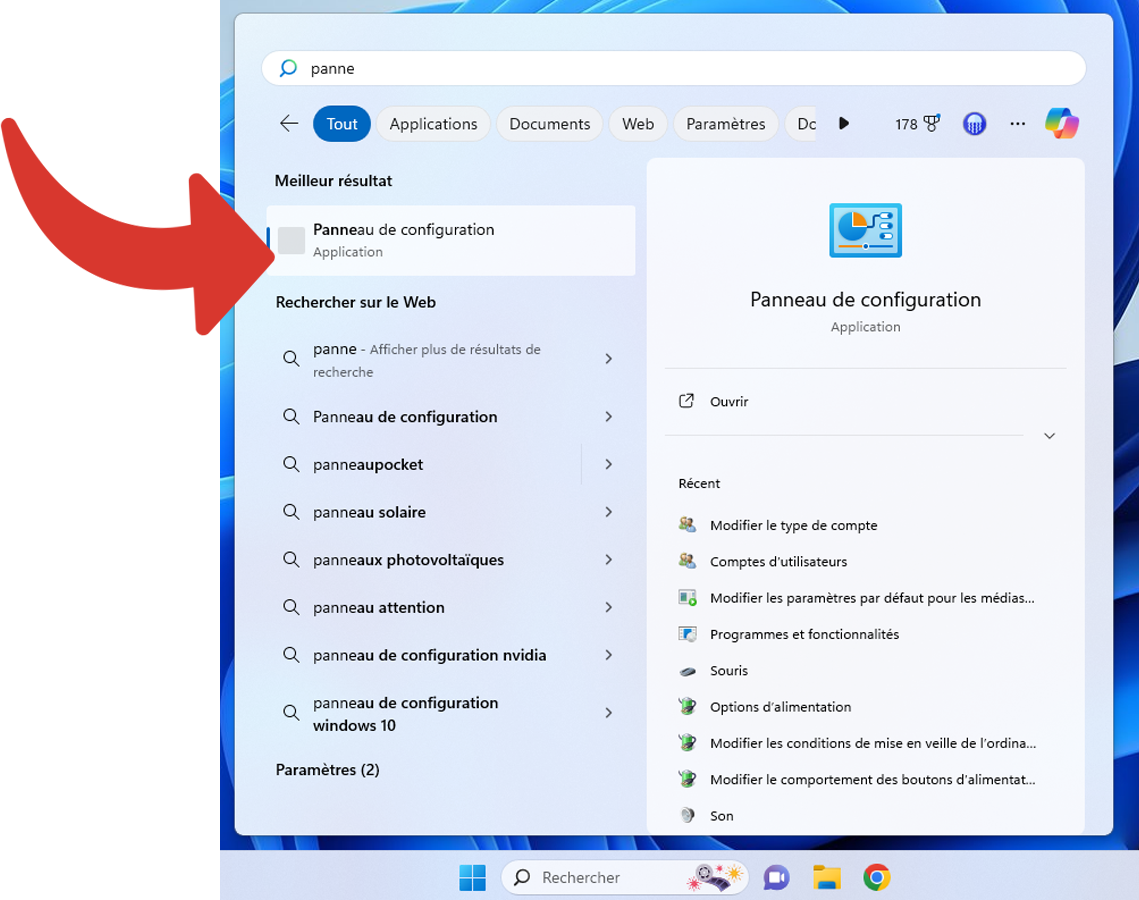Image resolution: width=1139 pixels, height=900 pixels.
Task: Open recent item 'Souris'
Action: click(729, 670)
